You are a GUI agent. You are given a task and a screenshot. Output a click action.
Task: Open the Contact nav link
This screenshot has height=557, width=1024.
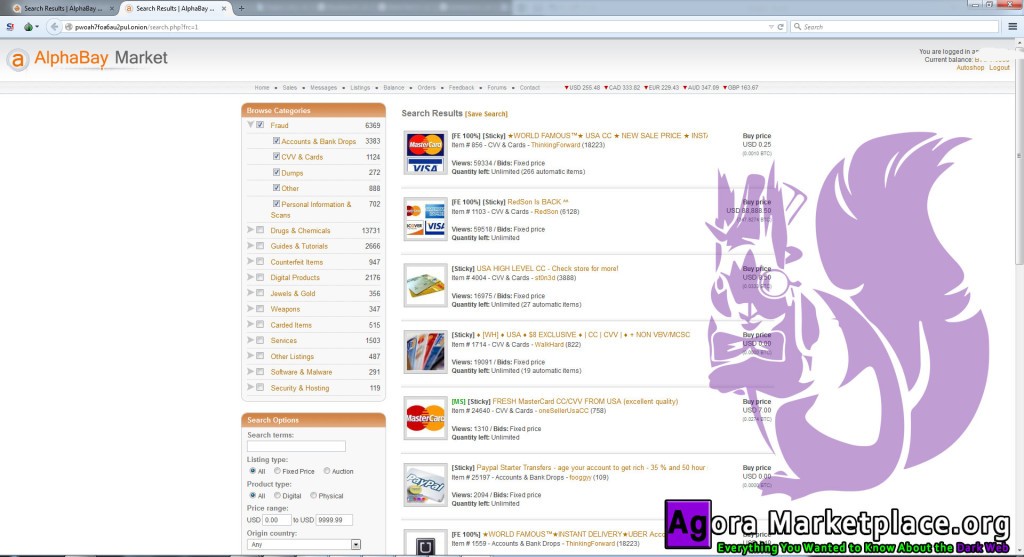[530, 88]
